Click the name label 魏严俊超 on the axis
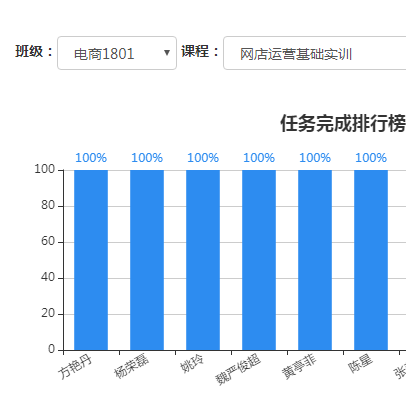This screenshot has height=405, width=406. [238, 369]
